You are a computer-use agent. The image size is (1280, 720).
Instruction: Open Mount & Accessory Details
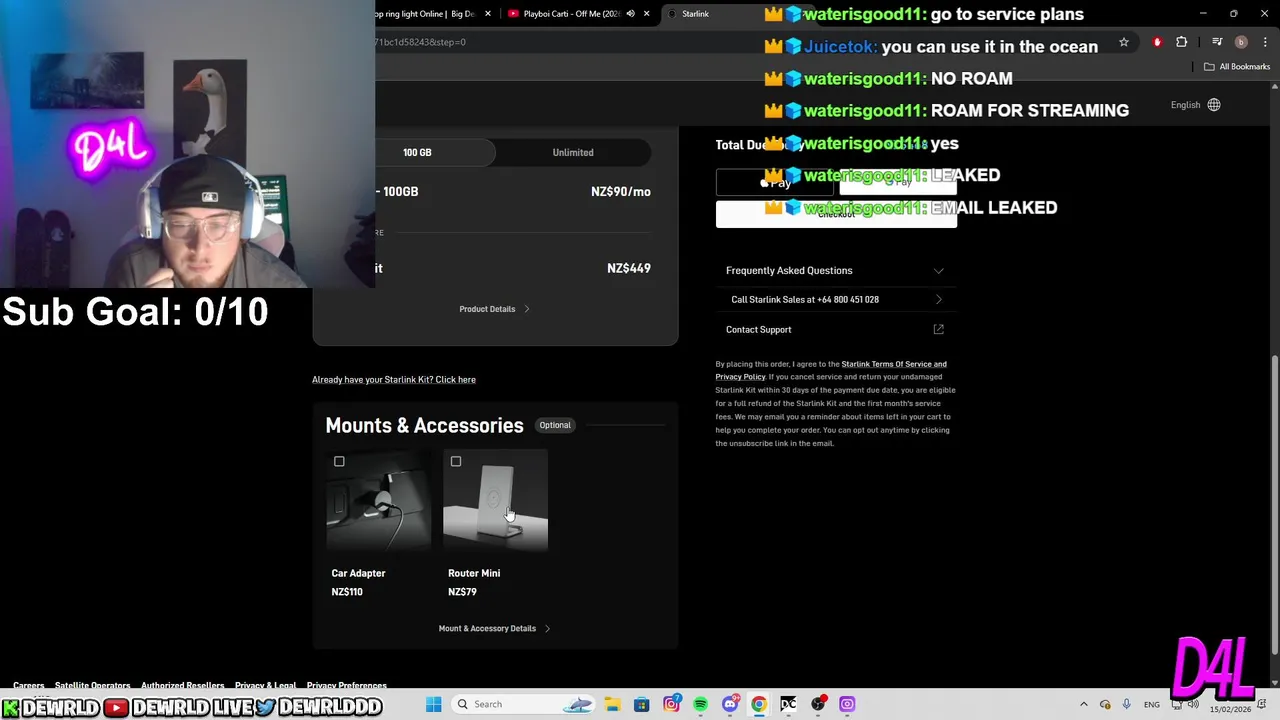[494, 628]
